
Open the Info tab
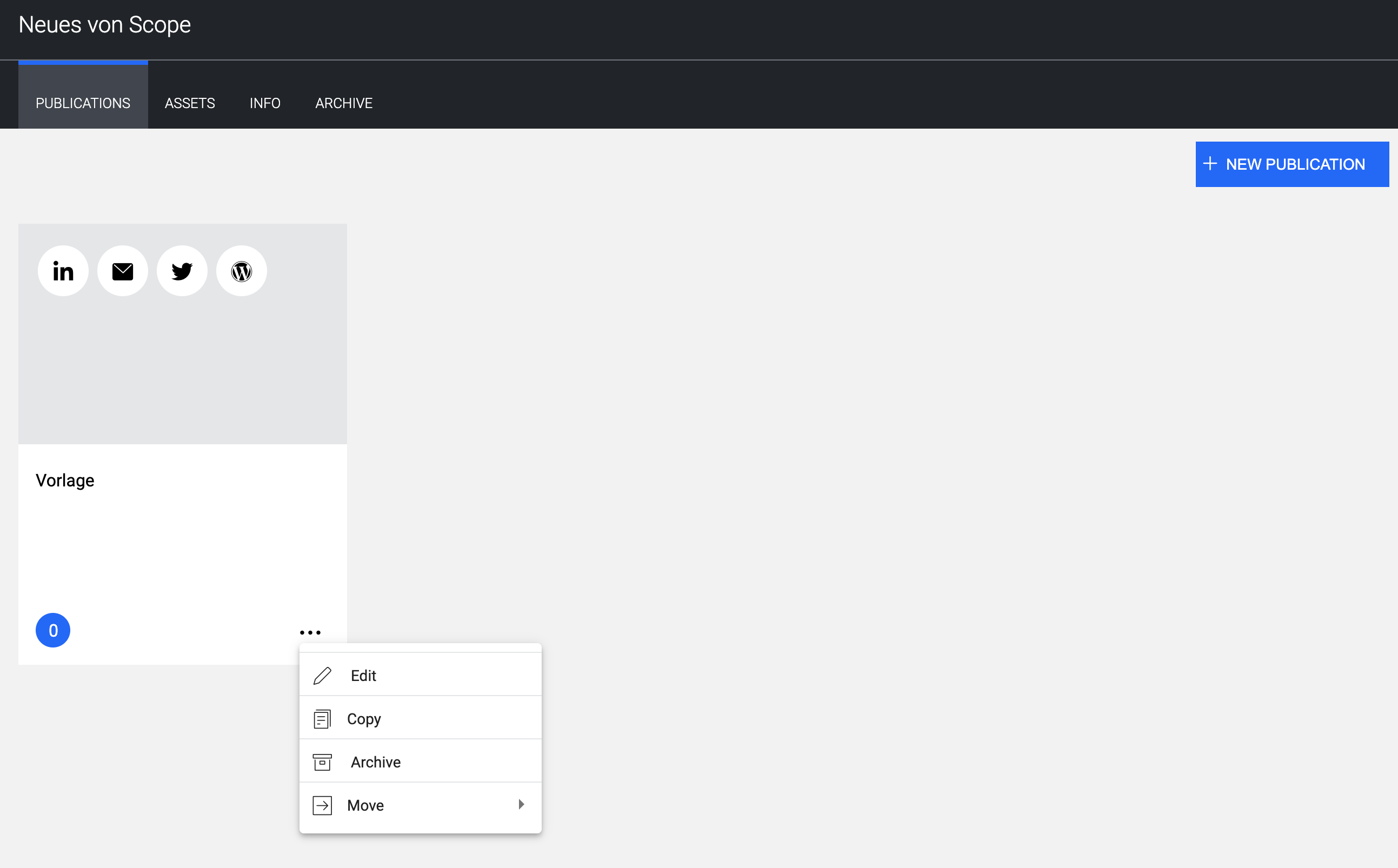265,103
